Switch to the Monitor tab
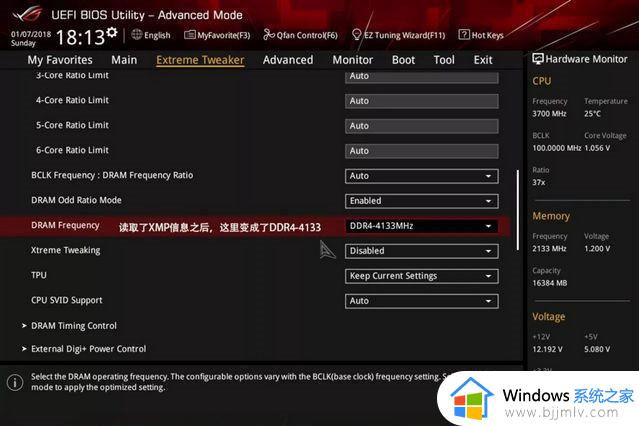 click(352, 60)
